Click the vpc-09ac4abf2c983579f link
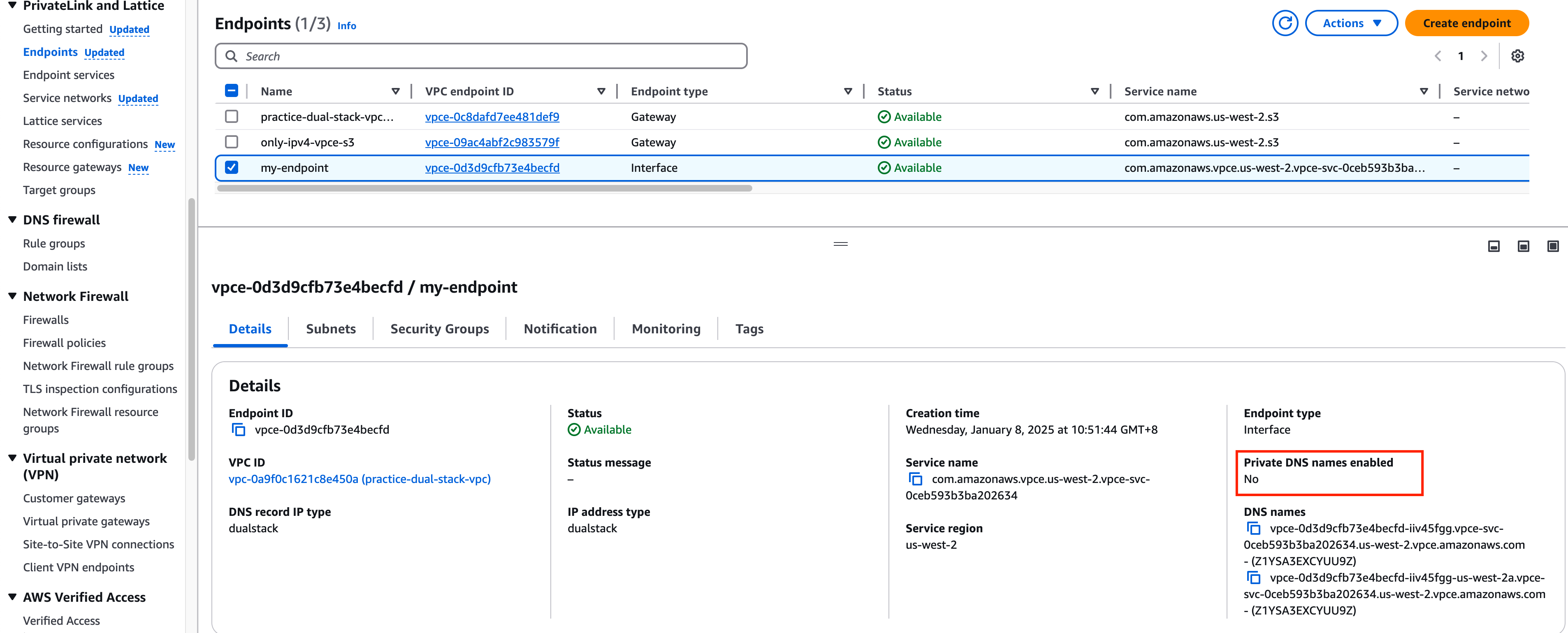This screenshot has width=1568, height=633. (491, 142)
